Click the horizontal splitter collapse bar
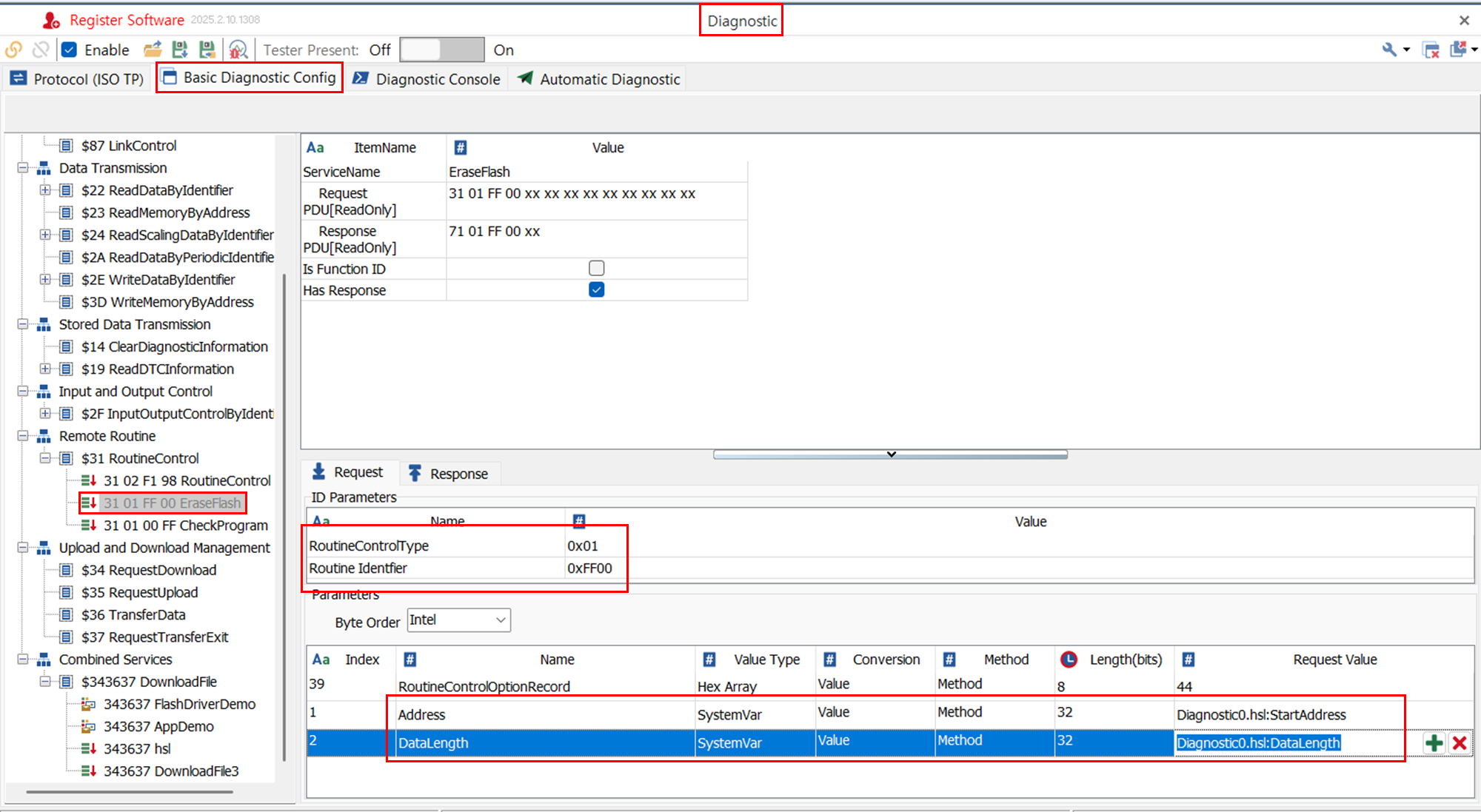This screenshot has width=1481, height=812. pos(890,454)
